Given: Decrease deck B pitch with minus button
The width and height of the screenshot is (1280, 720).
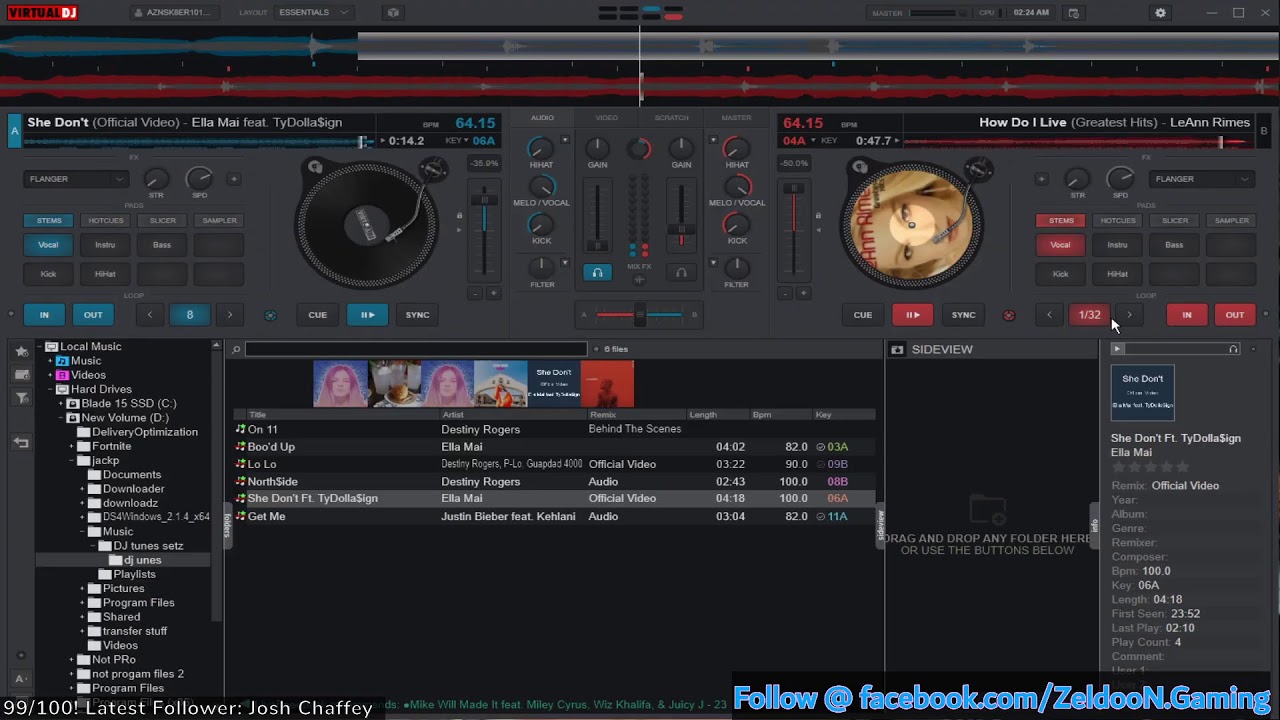Looking at the screenshot, I should pos(785,293).
